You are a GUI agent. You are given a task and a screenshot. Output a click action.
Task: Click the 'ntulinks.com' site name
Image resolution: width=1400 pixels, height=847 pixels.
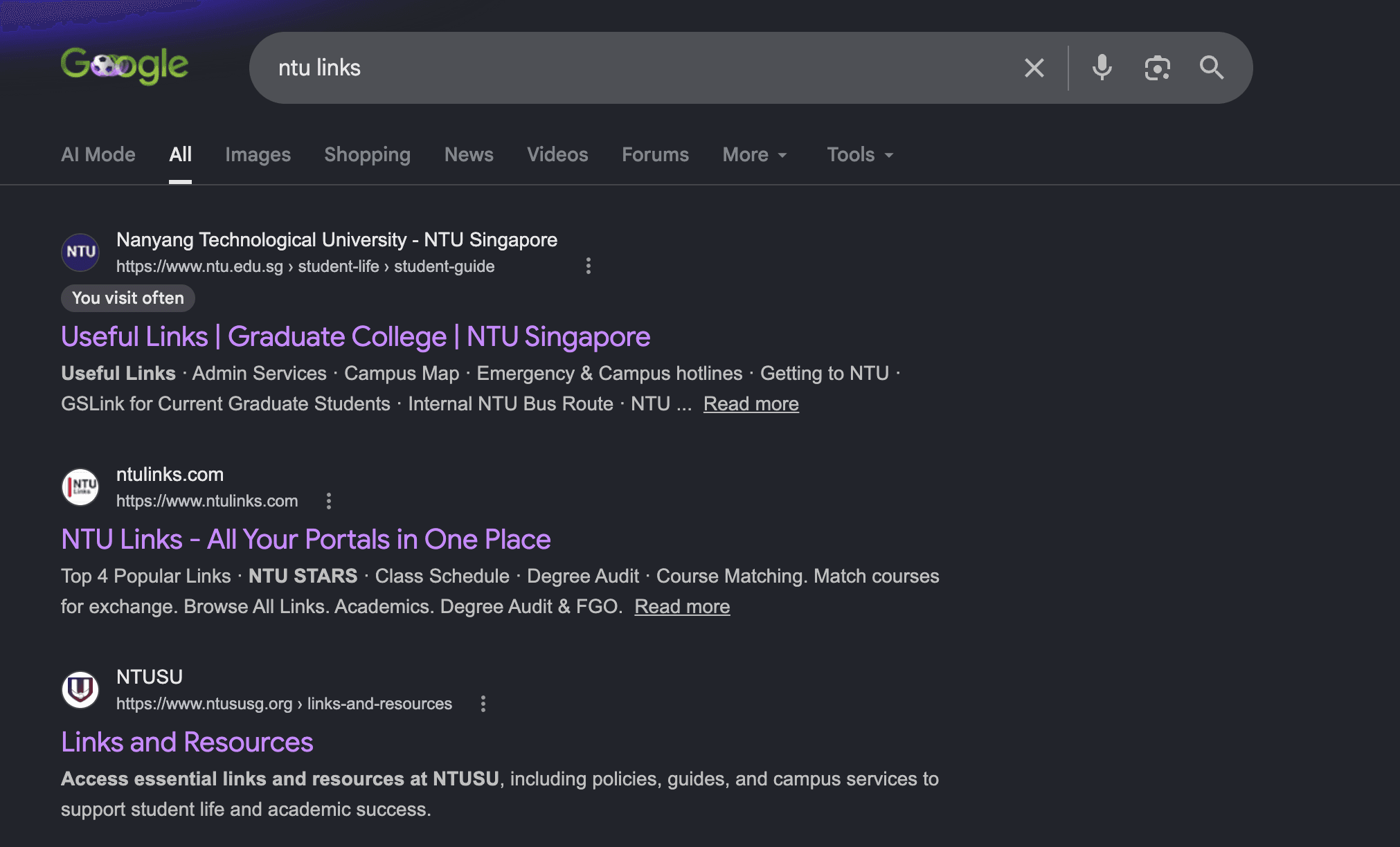pos(170,475)
